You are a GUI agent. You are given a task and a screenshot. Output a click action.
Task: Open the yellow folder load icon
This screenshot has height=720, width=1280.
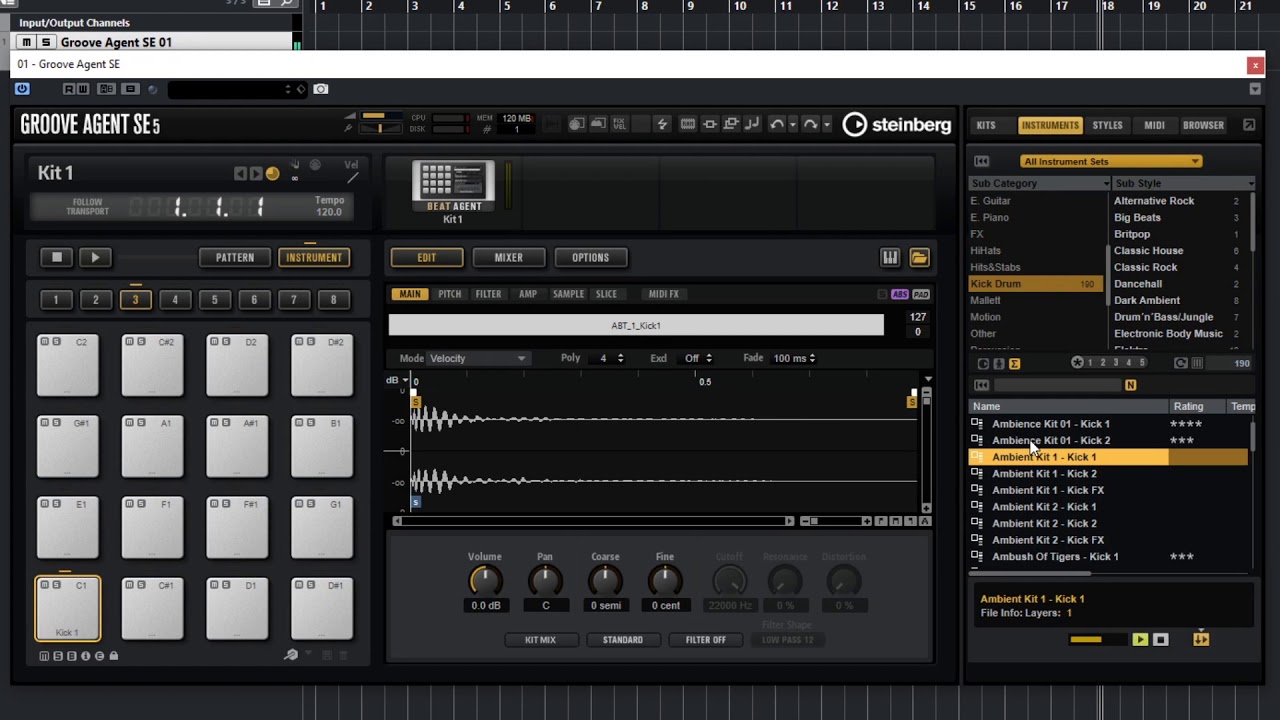919,258
